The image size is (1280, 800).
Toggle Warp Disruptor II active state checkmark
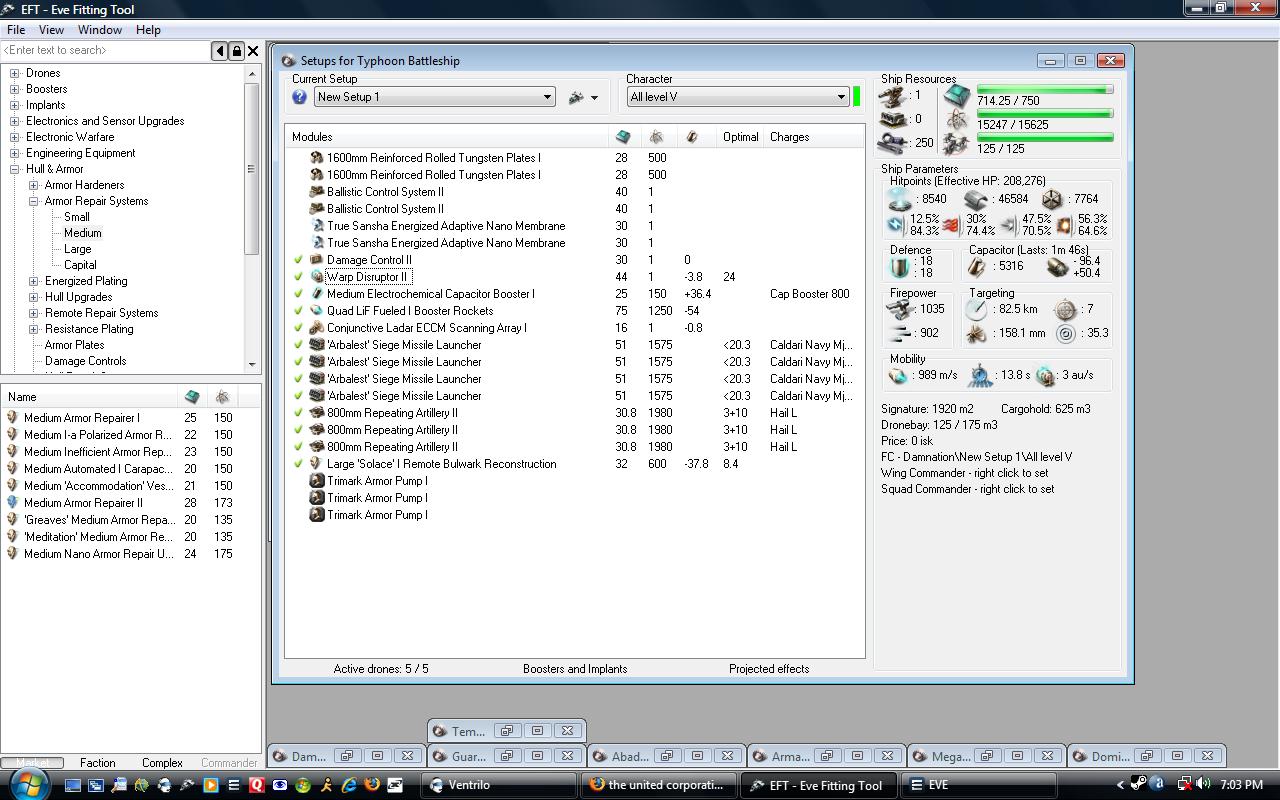click(x=298, y=277)
